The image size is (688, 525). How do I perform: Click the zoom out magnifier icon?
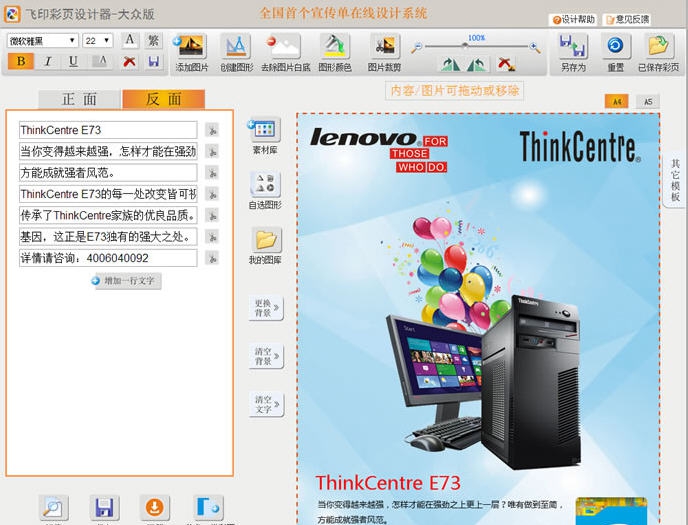click(416, 47)
